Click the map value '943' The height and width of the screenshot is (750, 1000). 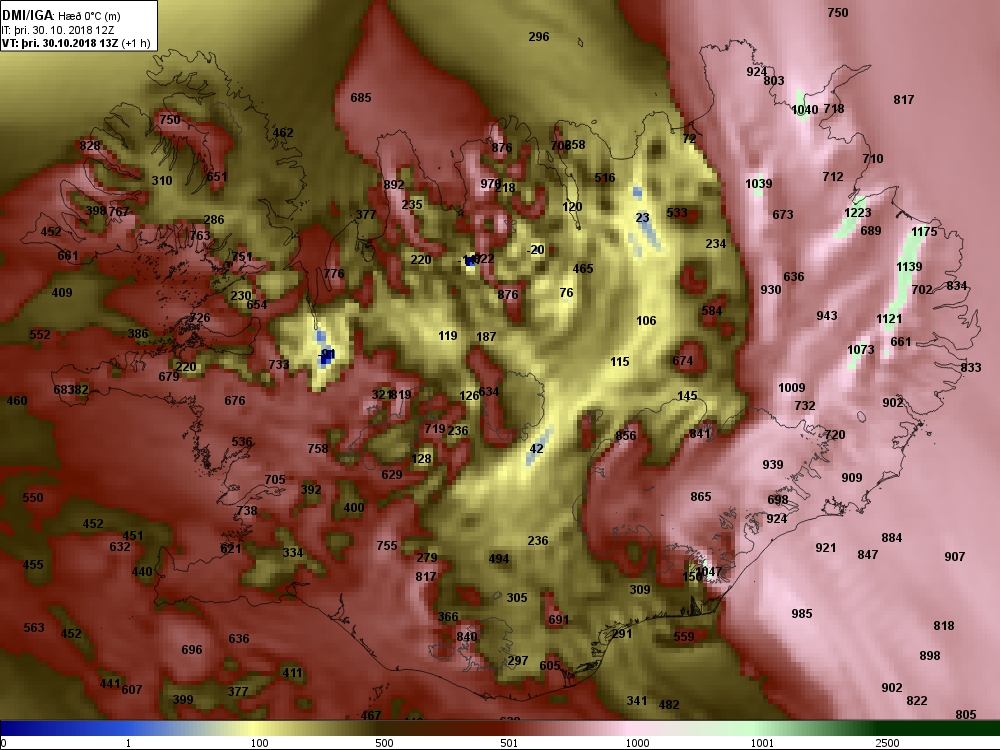point(827,316)
